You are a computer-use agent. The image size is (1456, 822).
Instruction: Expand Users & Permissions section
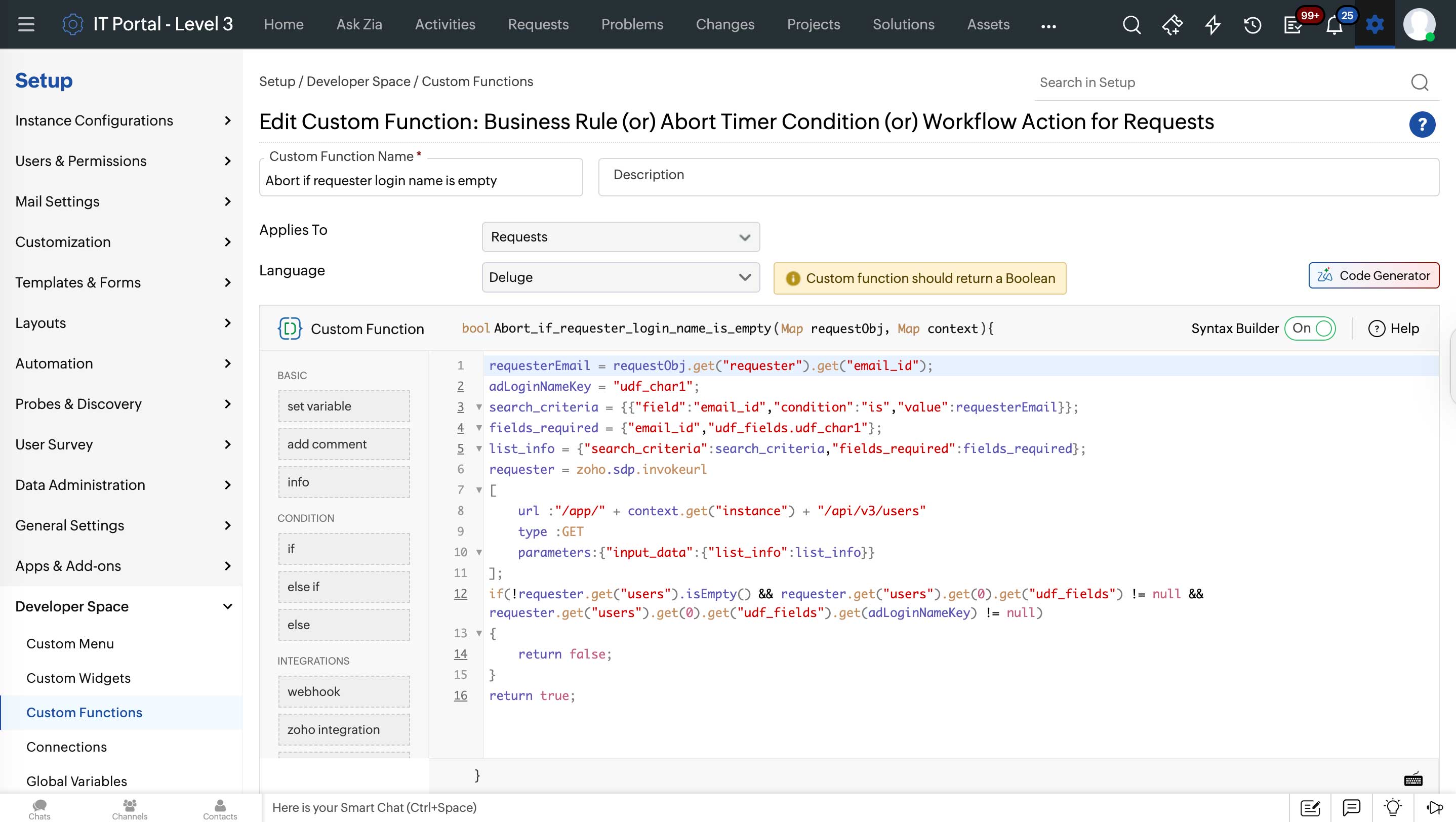point(122,161)
